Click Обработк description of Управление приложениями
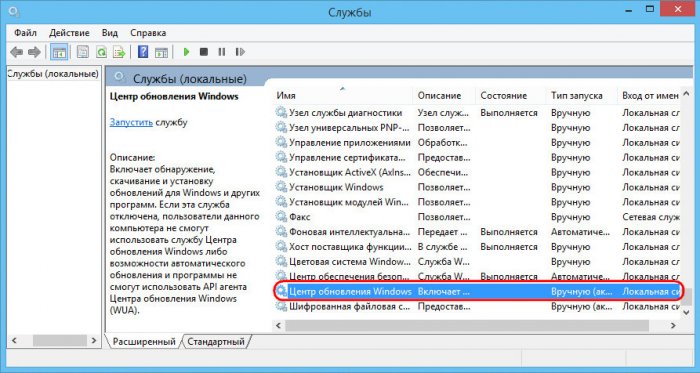Image resolution: width=700 pixels, height=373 pixels. [x=442, y=142]
